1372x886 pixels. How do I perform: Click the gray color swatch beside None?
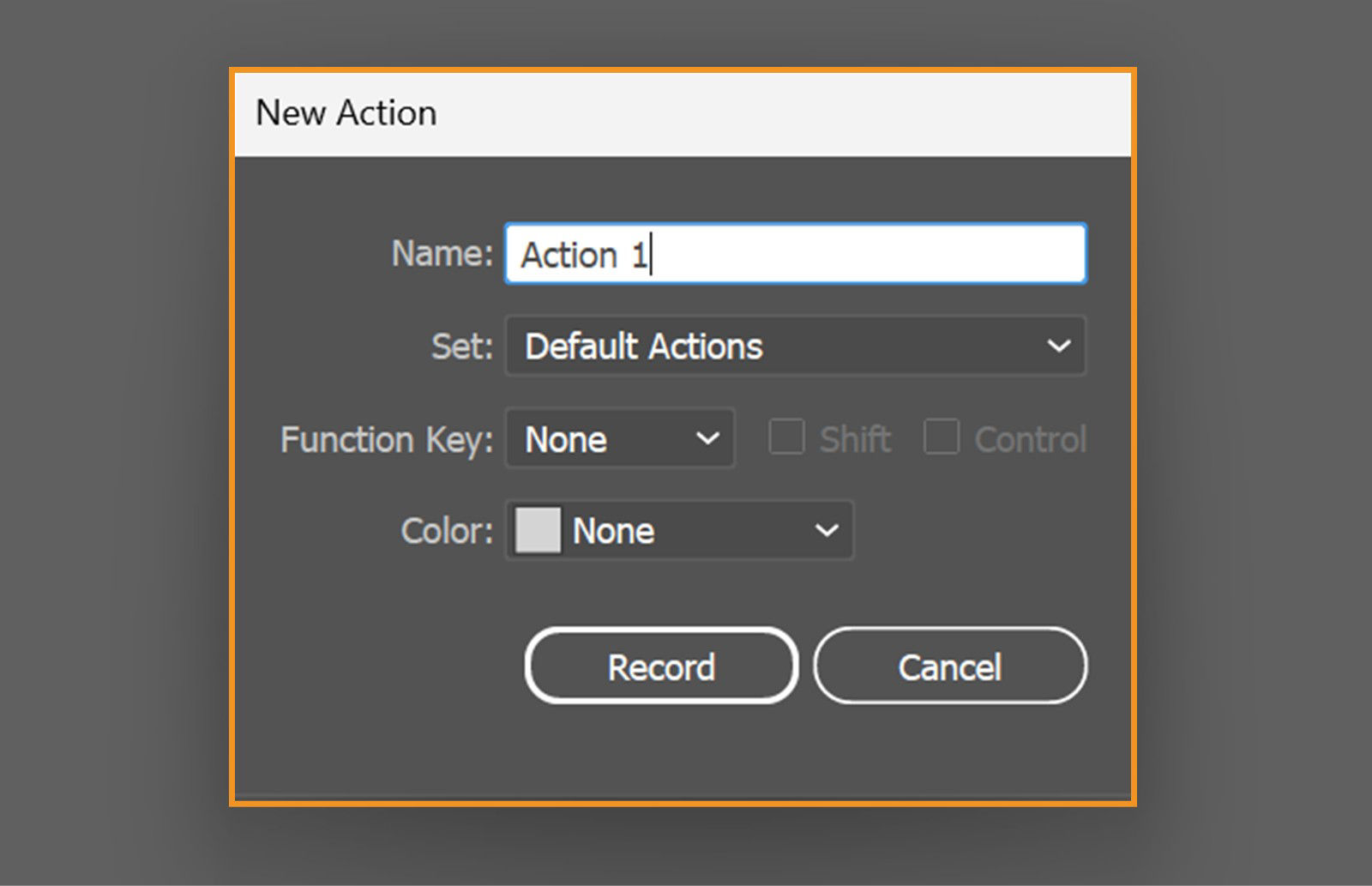pyautogui.click(x=538, y=530)
